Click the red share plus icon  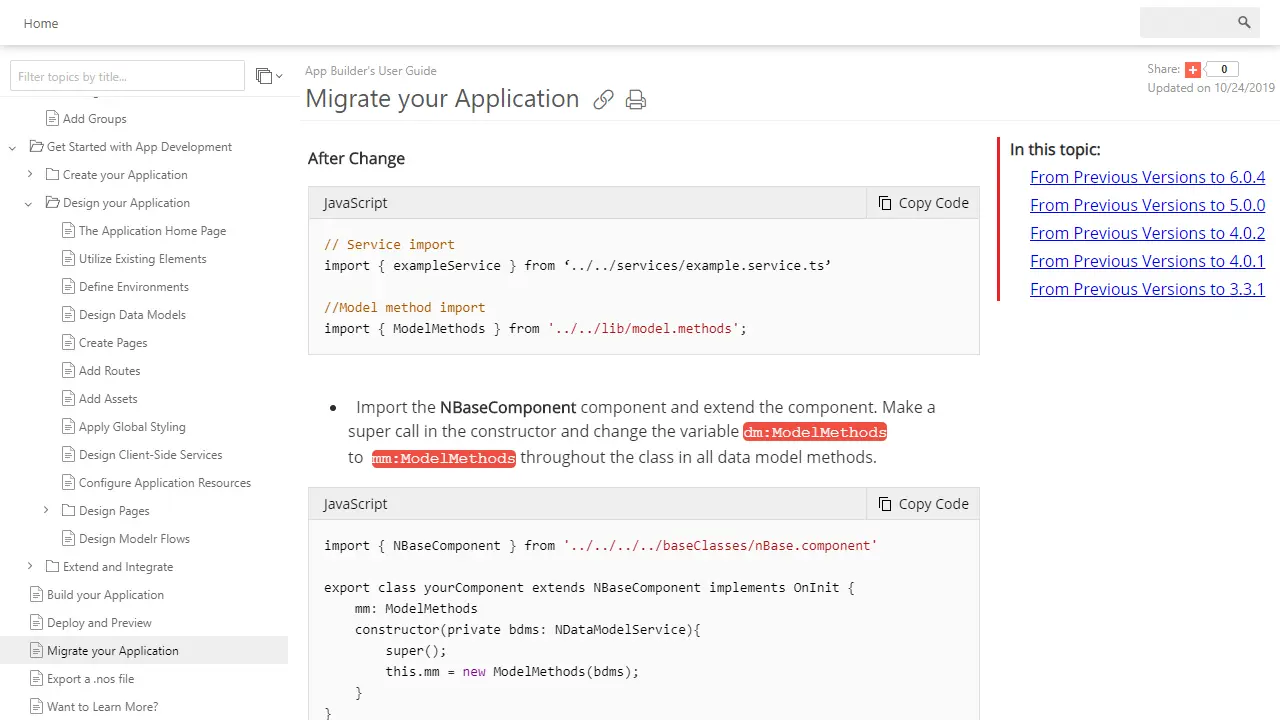point(1192,70)
